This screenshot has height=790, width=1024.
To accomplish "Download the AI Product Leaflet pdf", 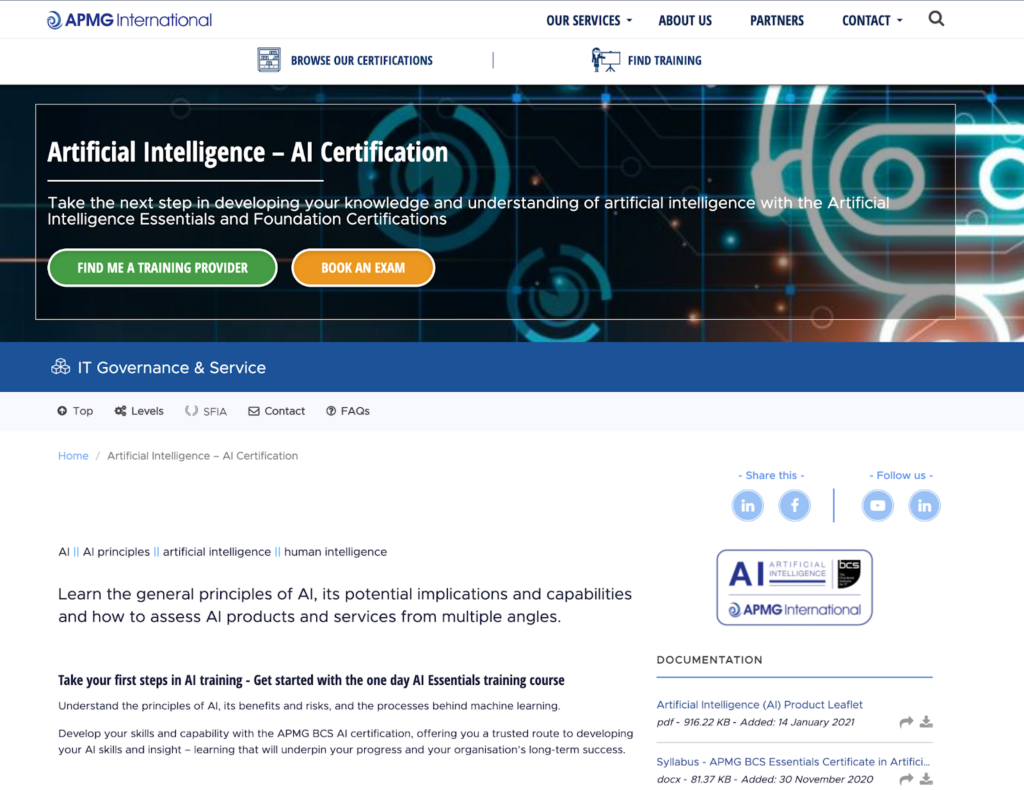I will 926,721.
